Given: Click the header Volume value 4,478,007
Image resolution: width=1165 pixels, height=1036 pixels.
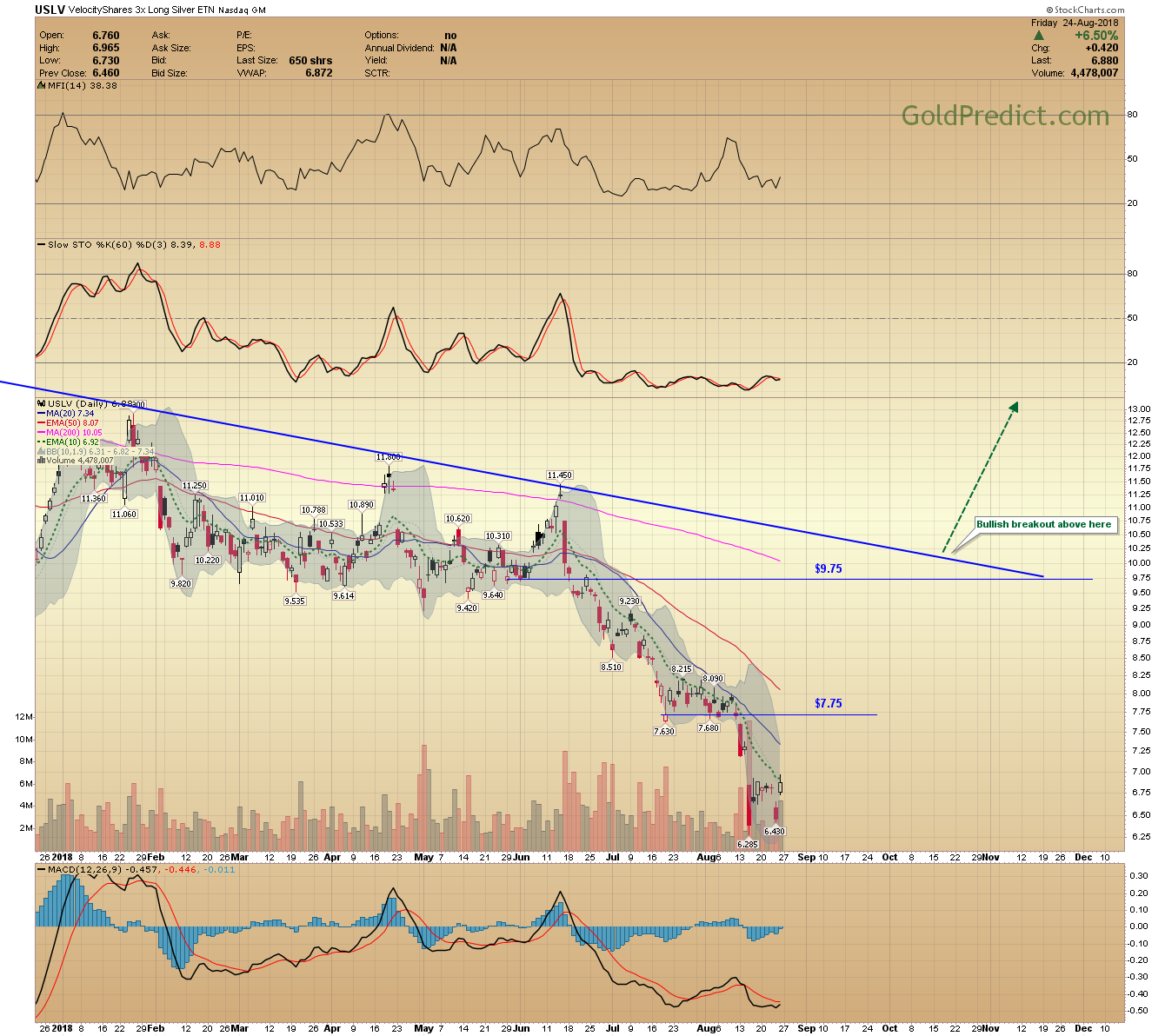Looking at the screenshot, I should (x=1094, y=73).
